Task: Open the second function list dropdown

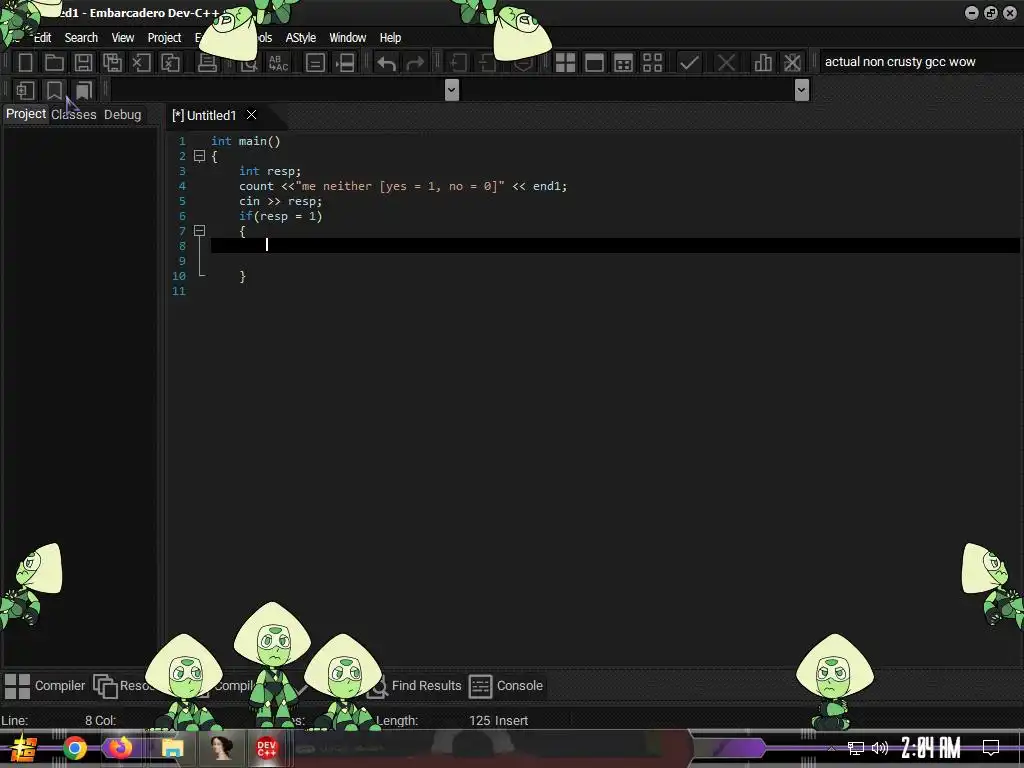Action: point(802,90)
